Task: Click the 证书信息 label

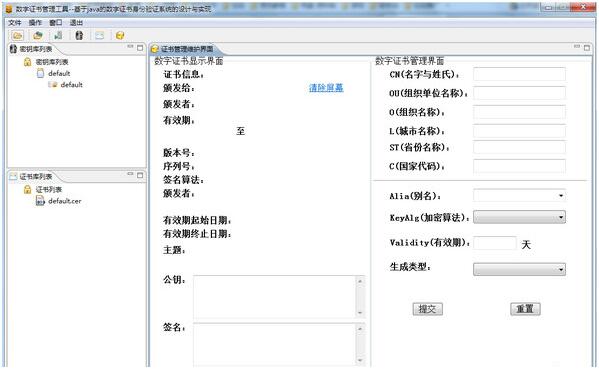Action: (x=184, y=74)
